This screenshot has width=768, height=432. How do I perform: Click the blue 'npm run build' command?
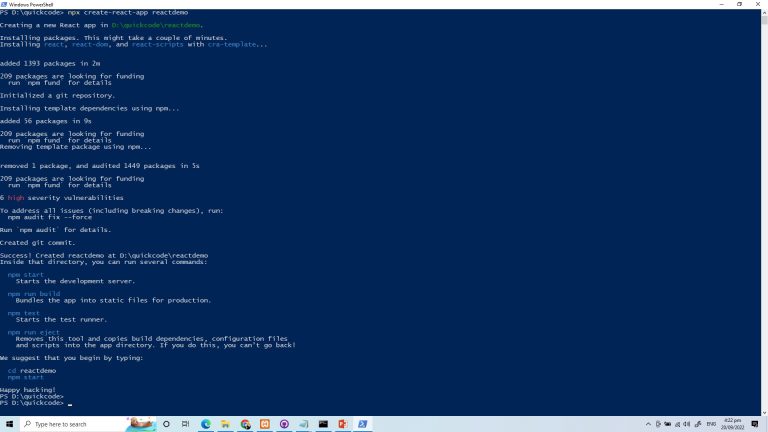click(x=34, y=294)
